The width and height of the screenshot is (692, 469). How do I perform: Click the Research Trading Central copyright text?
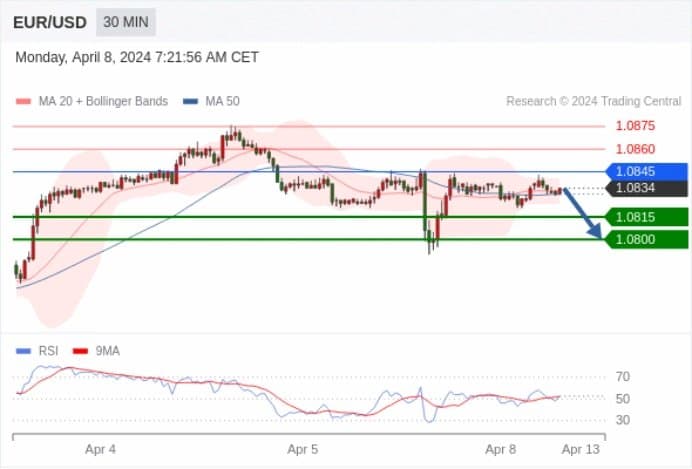tap(594, 101)
